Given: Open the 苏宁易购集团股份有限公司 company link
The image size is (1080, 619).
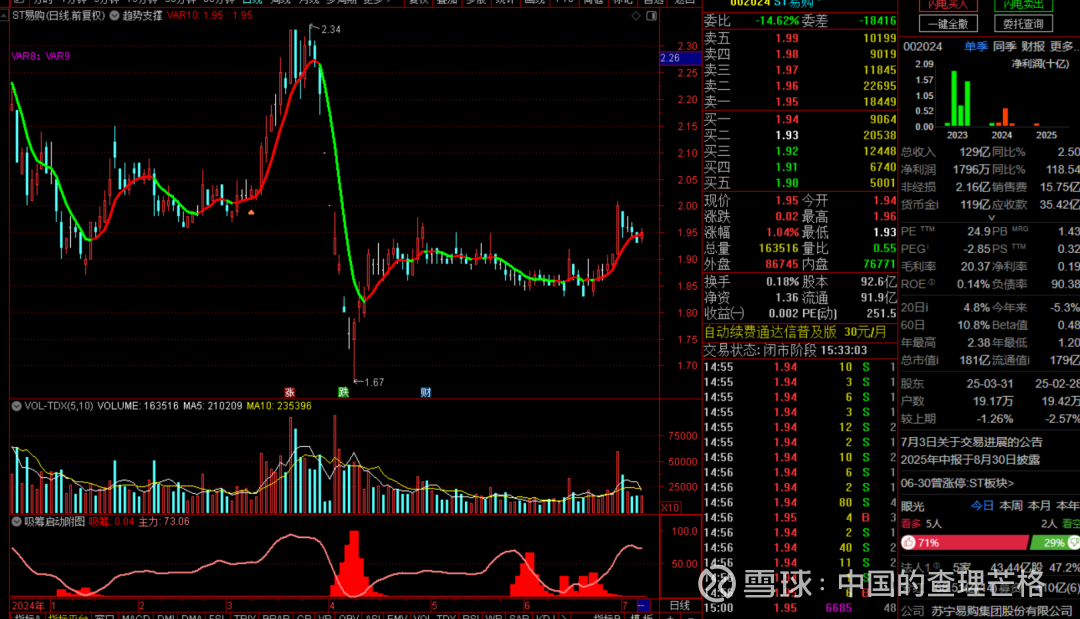Looking at the screenshot, I should pyautogui.click(x=1001, y=611).
